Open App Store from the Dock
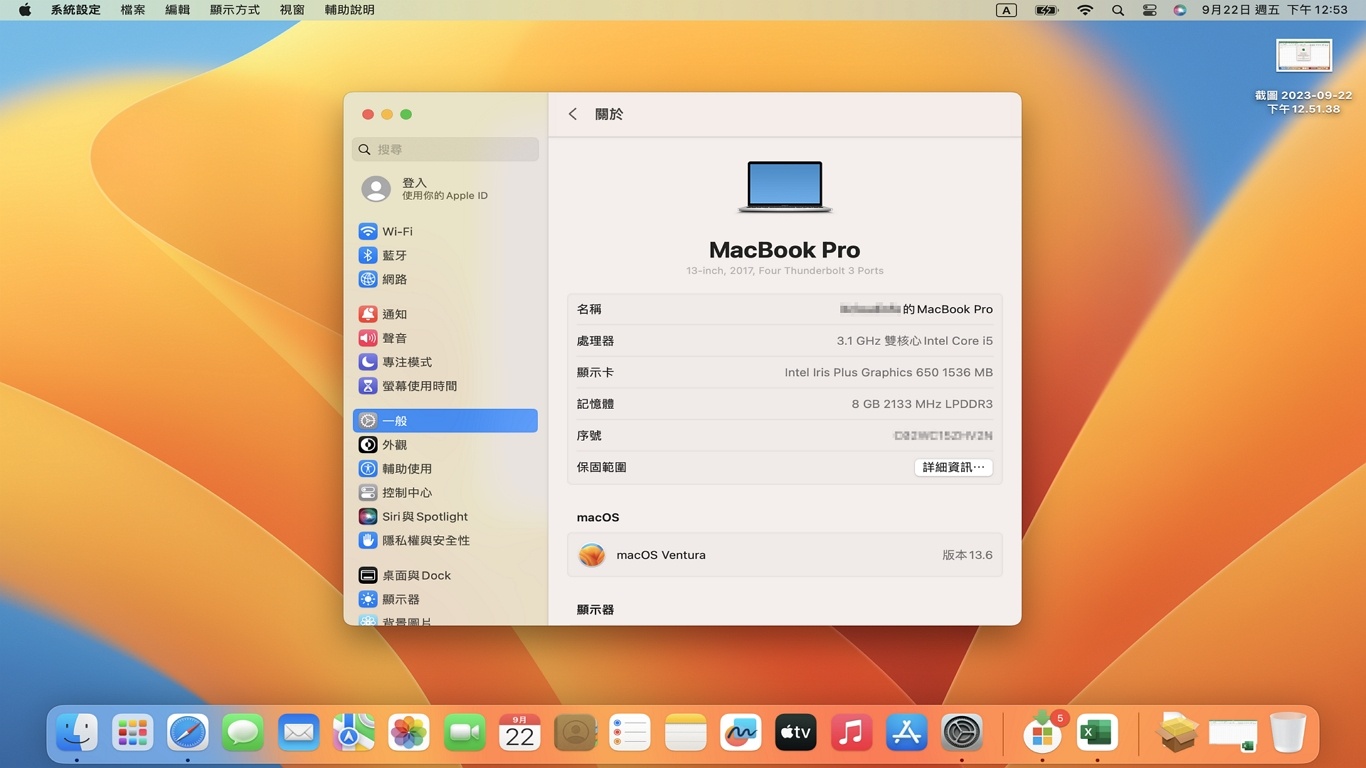This screenshot has width=1366, height=768. [x=907, y=733]
